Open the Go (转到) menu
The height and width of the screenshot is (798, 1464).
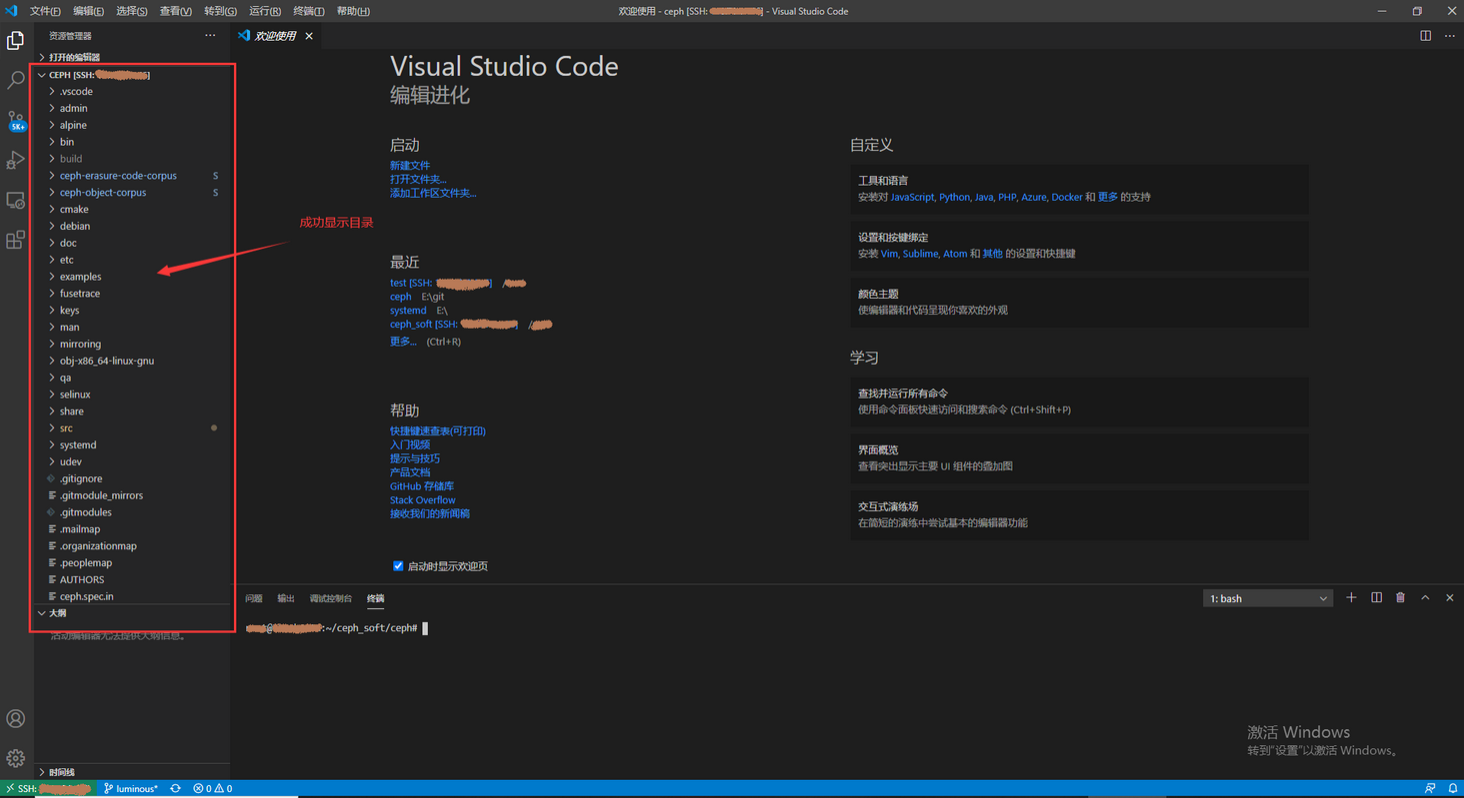pos(220,11)
